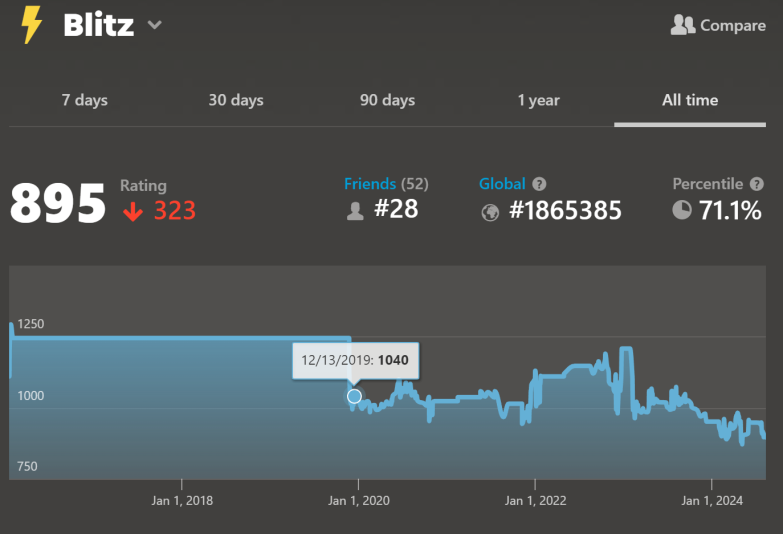Viewport: 783px width, 534px height.
Task: Click the red down arrow rating change icon
Action: click(133, 211)
